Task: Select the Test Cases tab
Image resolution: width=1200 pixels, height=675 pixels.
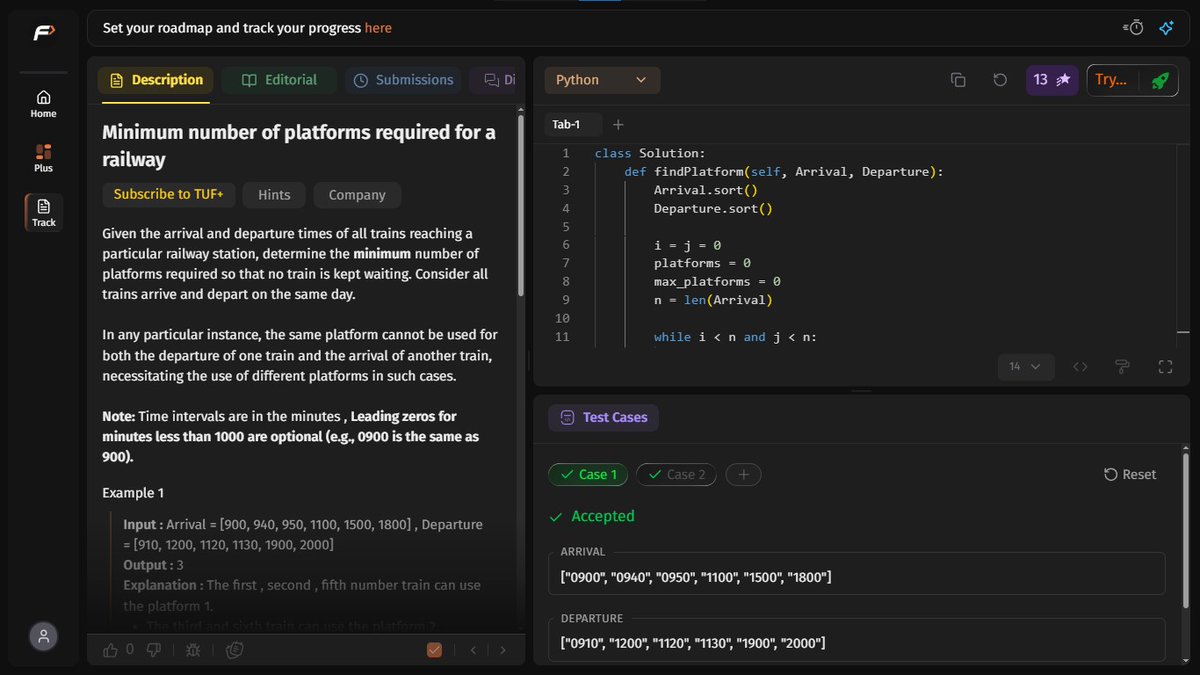Action: click(x=603, y=417)
